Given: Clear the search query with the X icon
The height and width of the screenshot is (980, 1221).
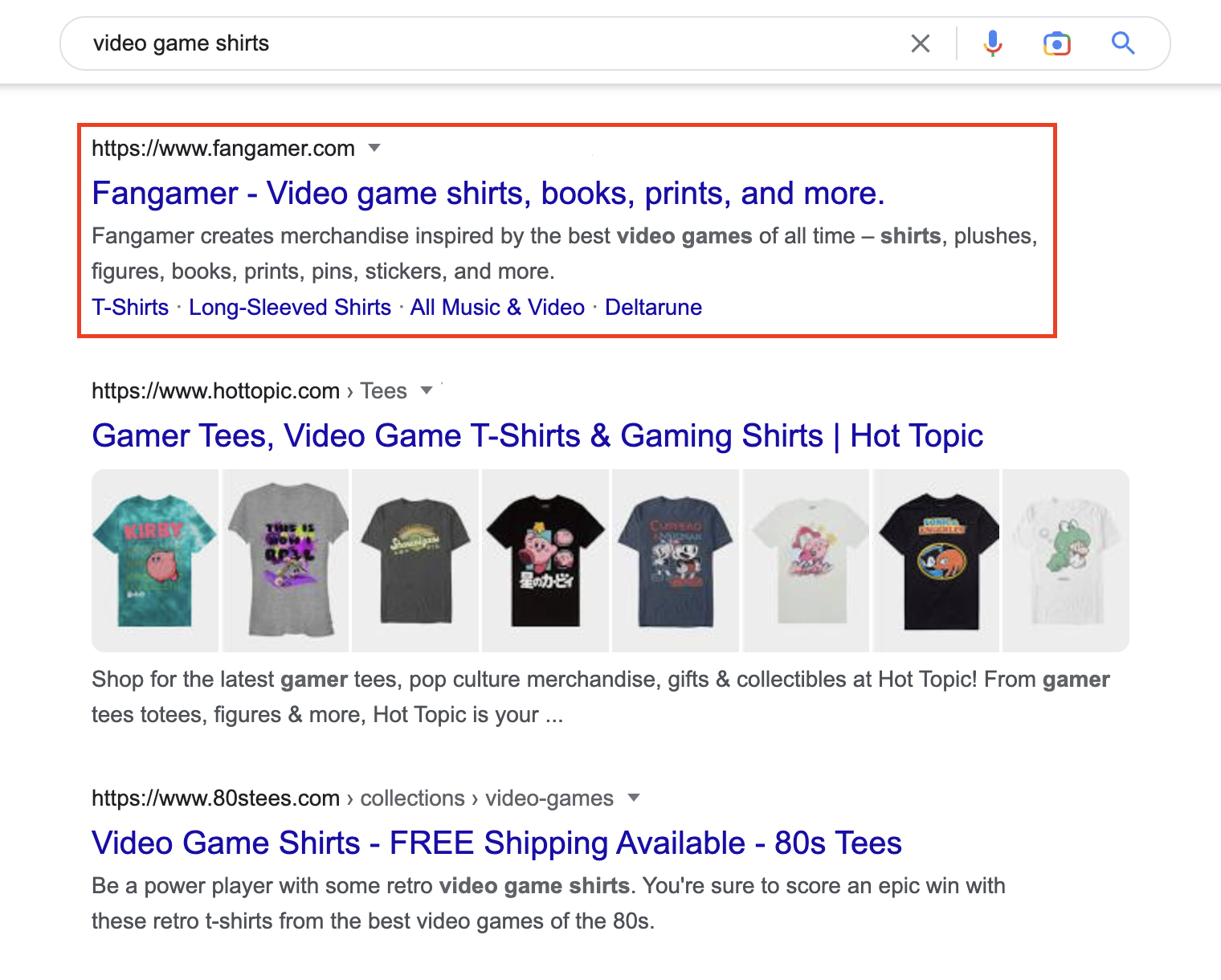Looking at the screenshot, I should click(920, 43).
